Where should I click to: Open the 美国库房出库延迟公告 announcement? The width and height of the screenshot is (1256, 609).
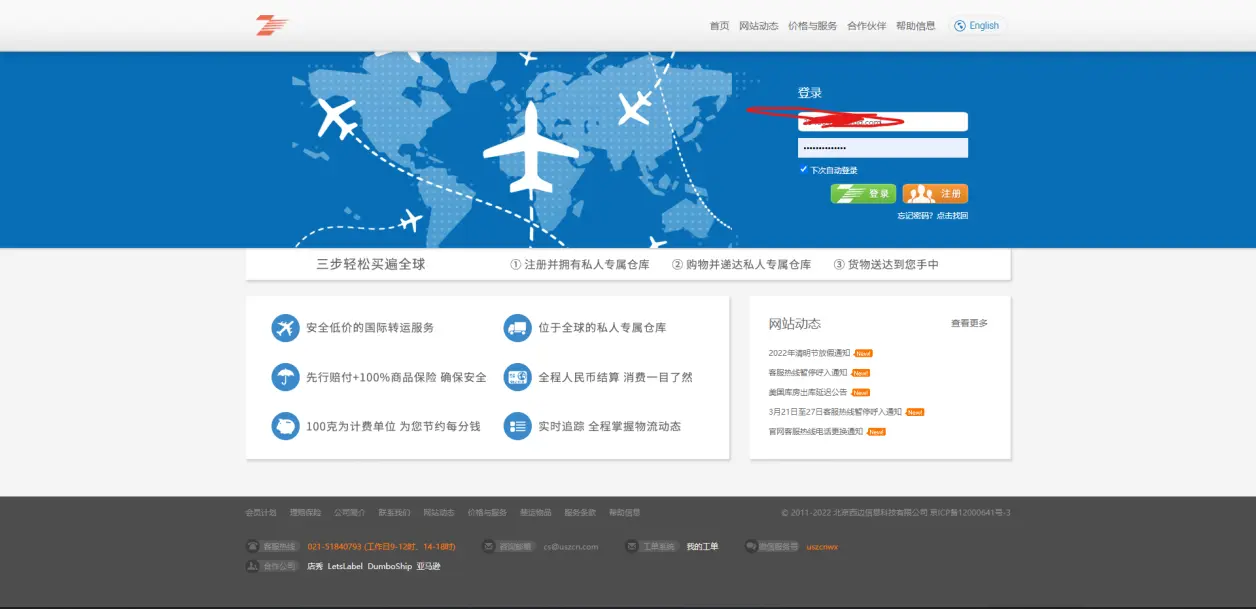pyautogui.click(x=807, y=392)
